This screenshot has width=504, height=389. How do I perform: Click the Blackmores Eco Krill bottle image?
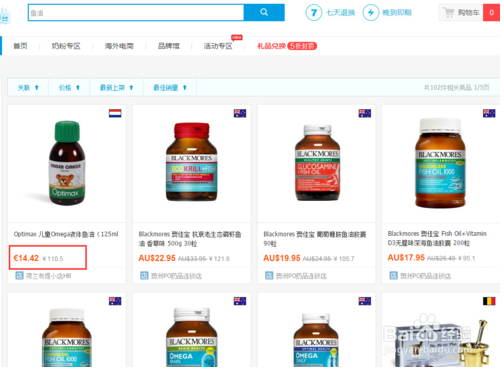[192, 162]
